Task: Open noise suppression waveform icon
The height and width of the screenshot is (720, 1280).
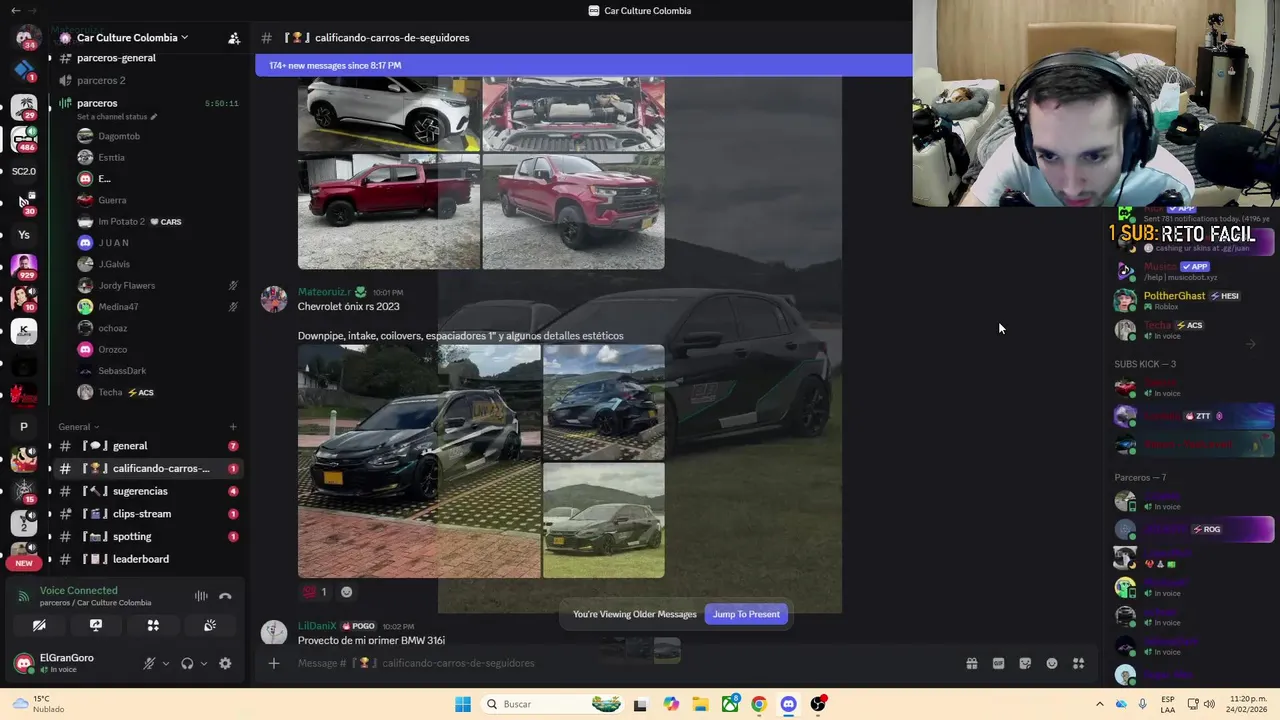Action: pyautogui.click(x=201, y=596)
